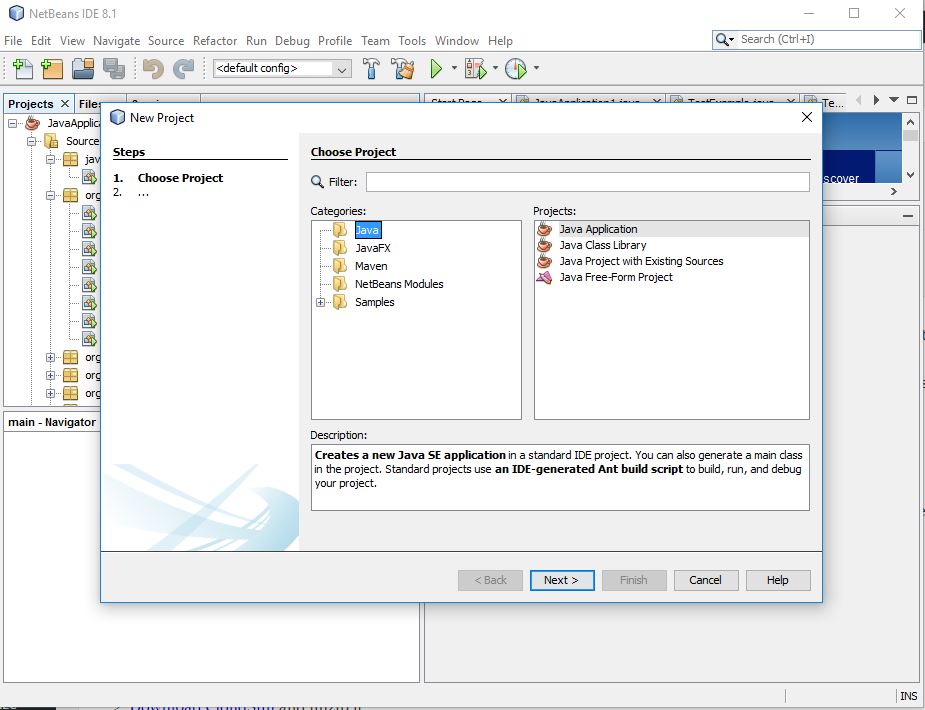Click the Source Packages folder icon
The width and height of the screenshot is (925, 710).
pyautogui.click(x=52, y=141)
